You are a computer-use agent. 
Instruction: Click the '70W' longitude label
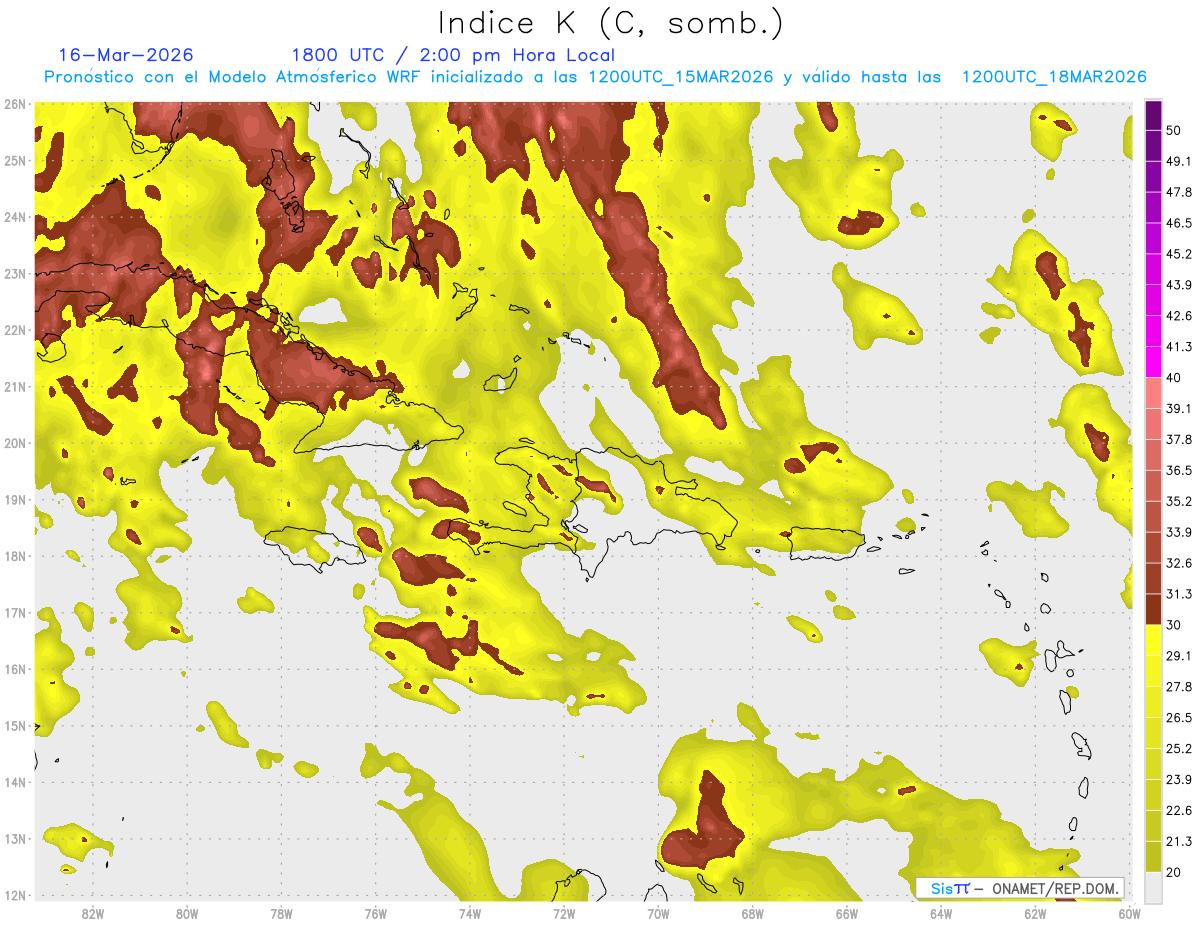(658, 913)
